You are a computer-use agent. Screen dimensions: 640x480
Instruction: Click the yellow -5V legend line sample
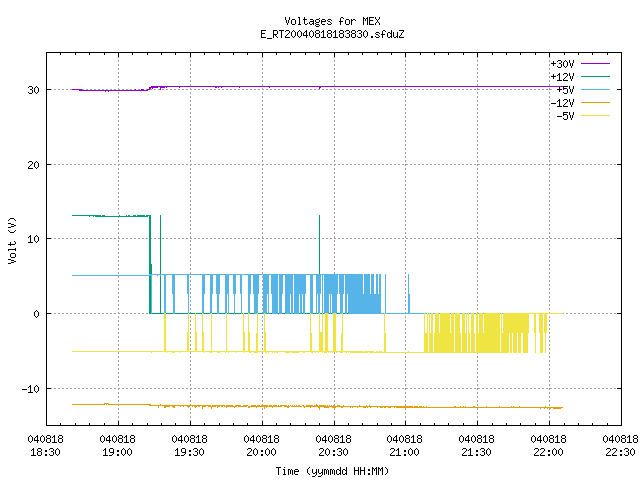click(x=595, y=116)
